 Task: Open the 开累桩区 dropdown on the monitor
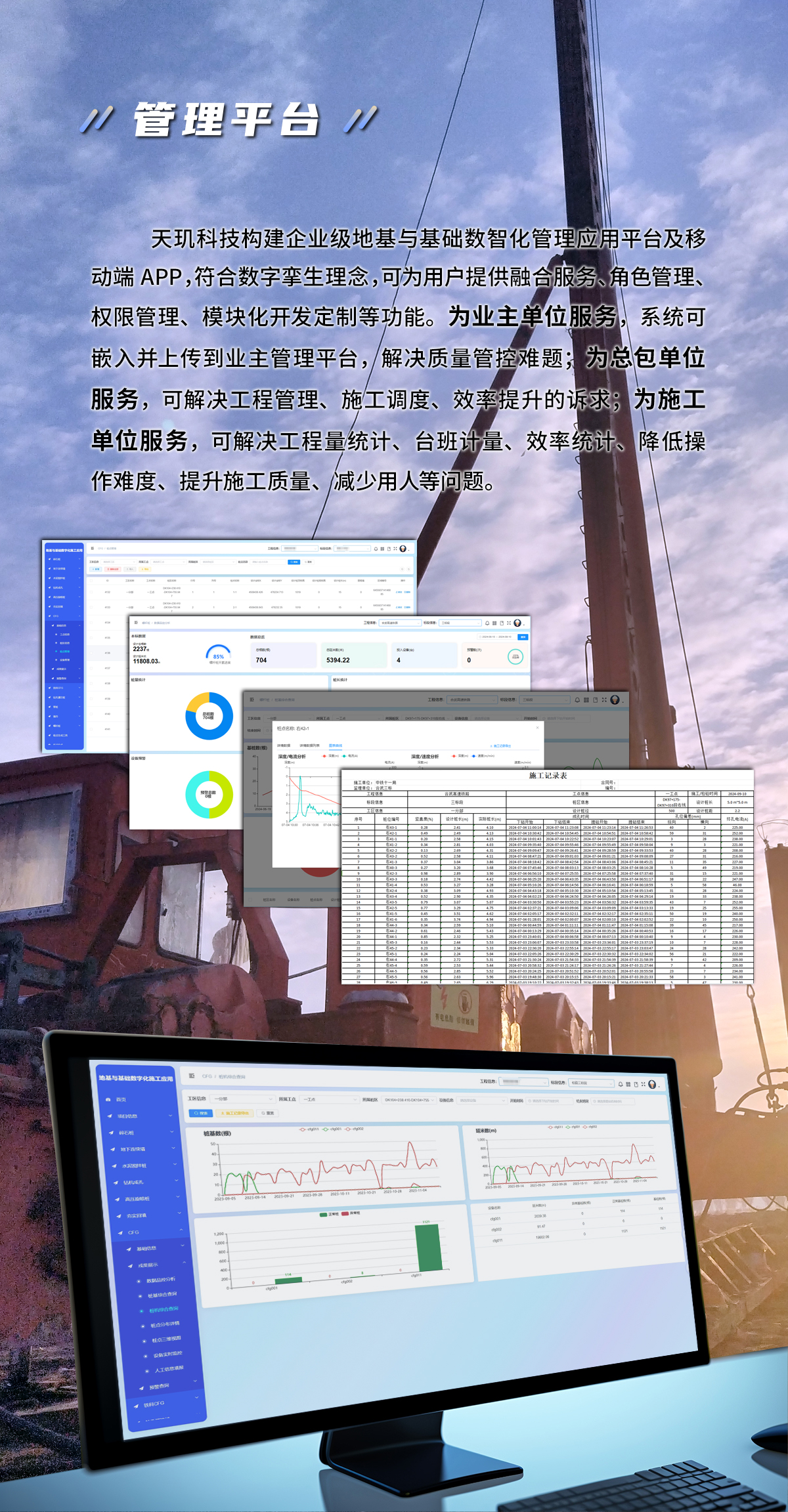[x=408, y=1100]
